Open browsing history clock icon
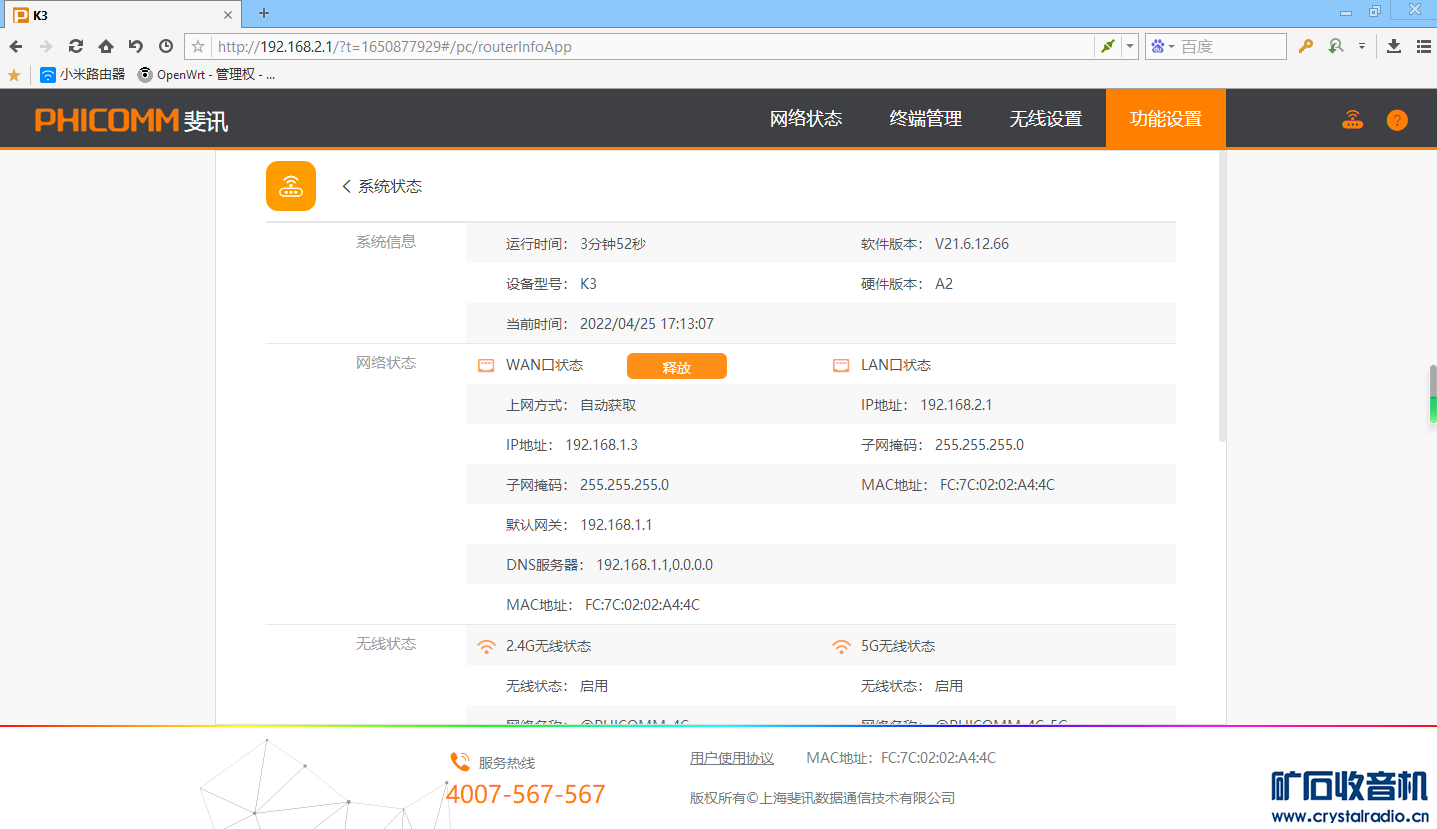 166,46
